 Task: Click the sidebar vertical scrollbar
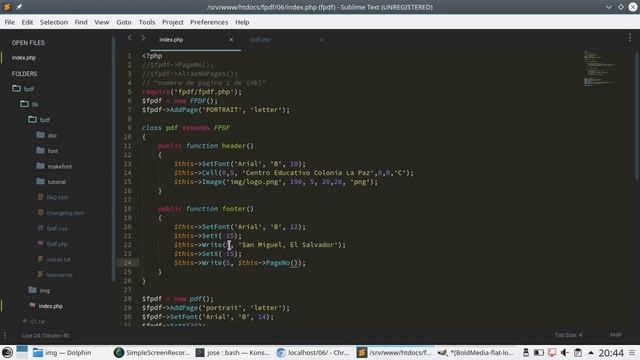113,159
